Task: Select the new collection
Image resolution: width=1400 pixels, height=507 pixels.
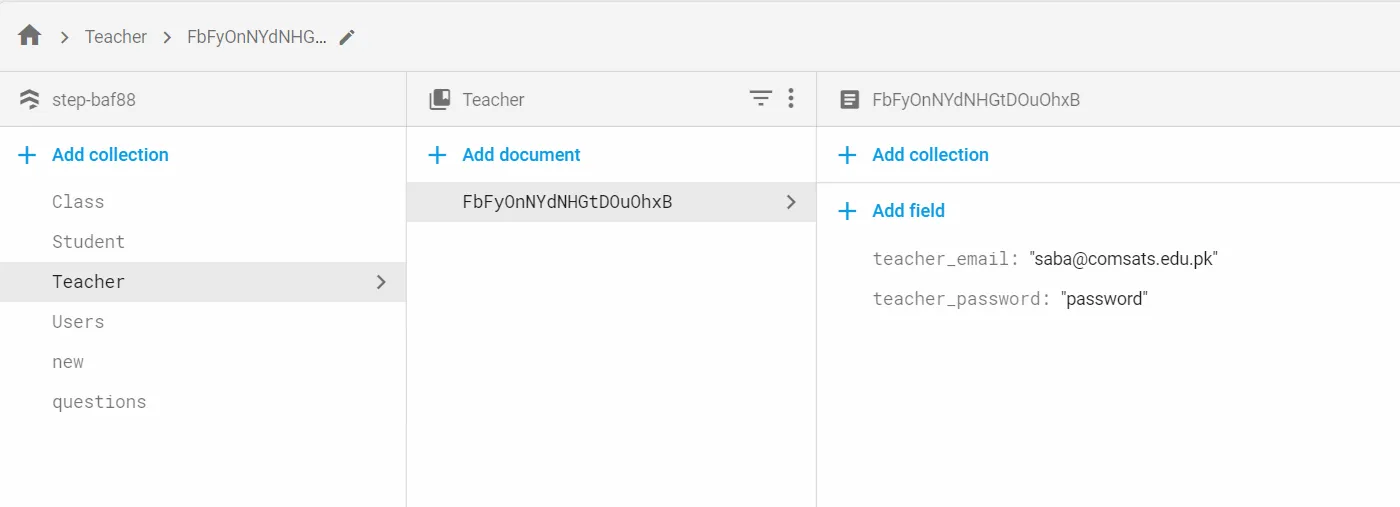Action: coord(68,362)
